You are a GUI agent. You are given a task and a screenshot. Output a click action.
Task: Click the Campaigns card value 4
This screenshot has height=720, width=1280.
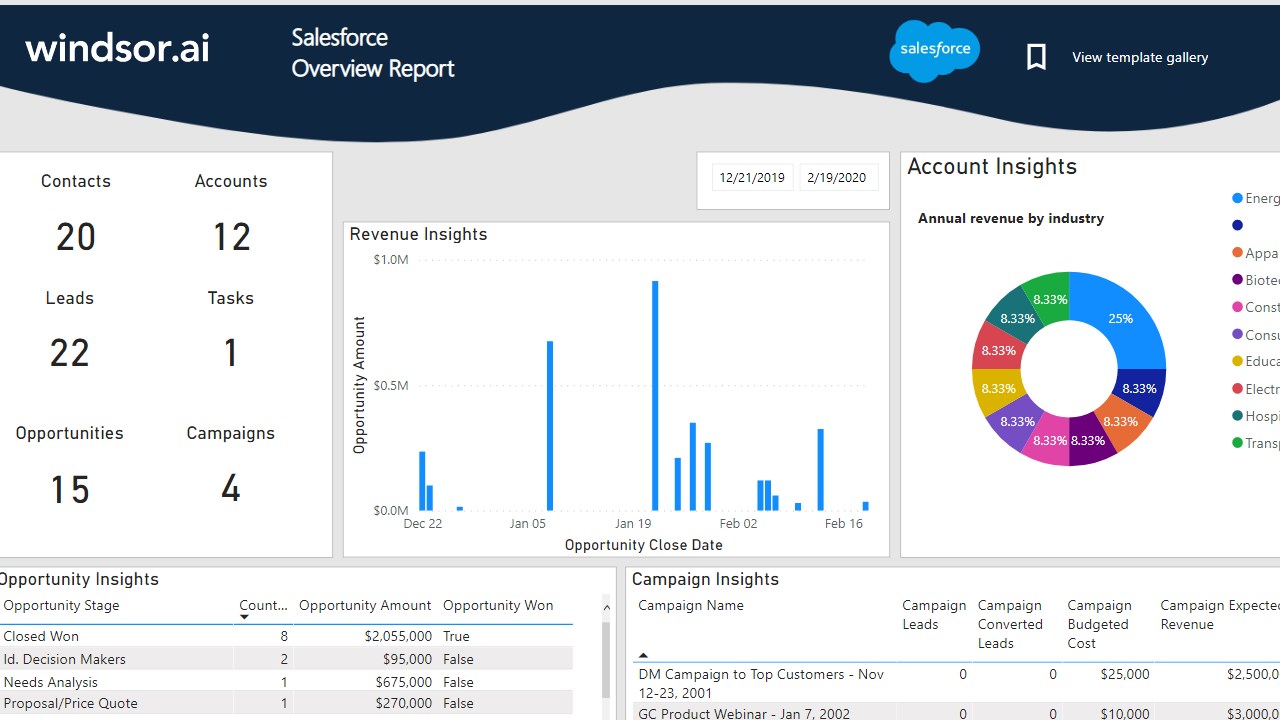tap(231, 489)
